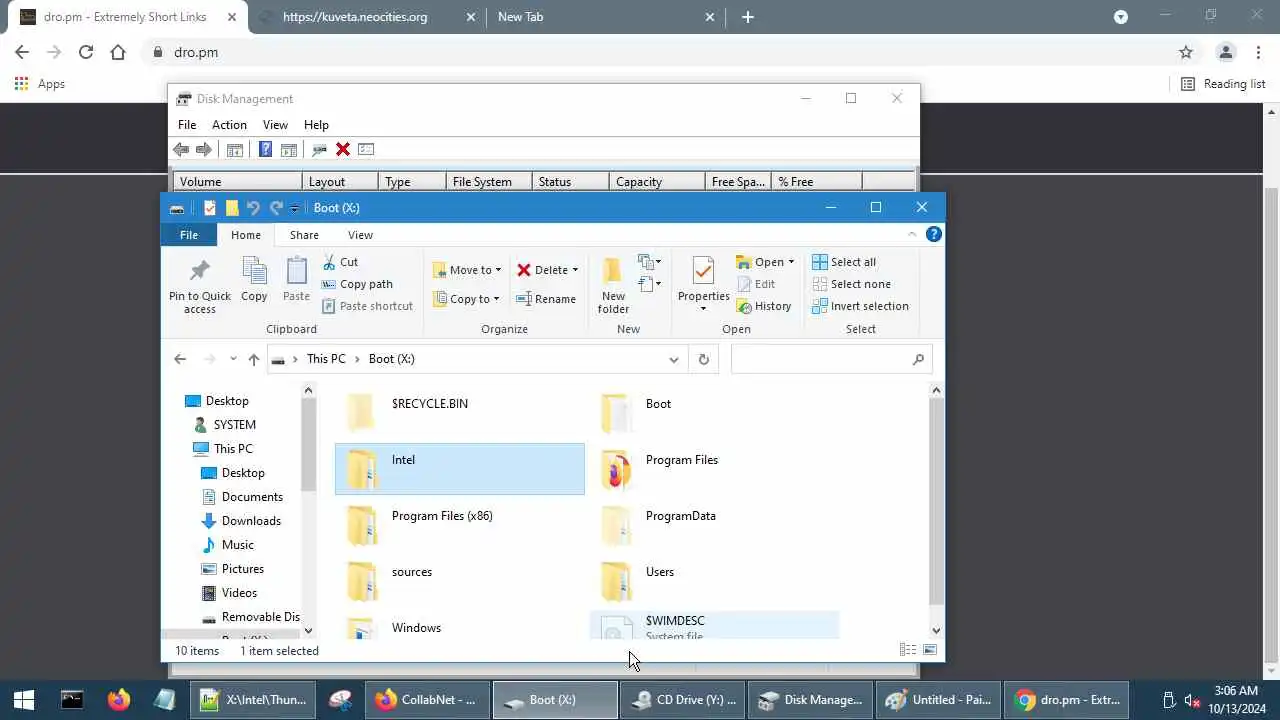Open Chrome Reading list
The image size is (1280, 720).
click(1223, 84)
